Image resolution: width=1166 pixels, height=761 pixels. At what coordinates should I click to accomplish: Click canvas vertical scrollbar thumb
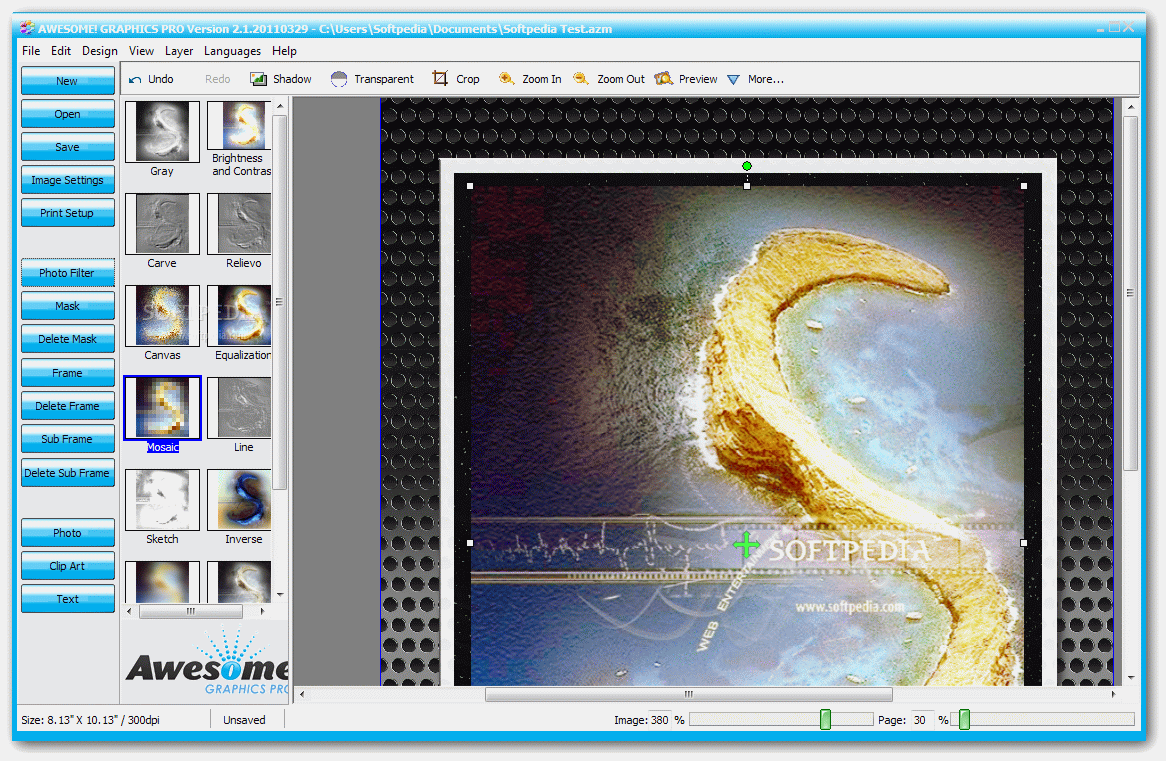(x=1130, y=293)
